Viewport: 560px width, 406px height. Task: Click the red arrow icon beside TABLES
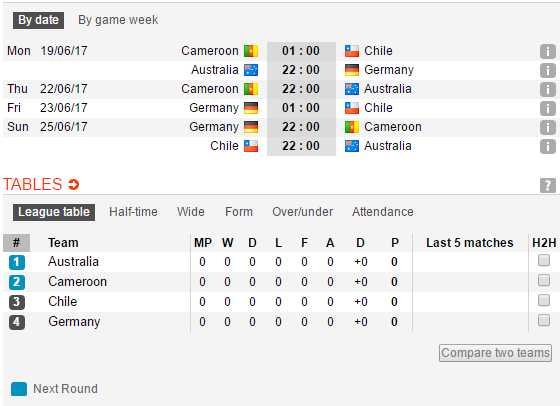click(x=74, y=185)
